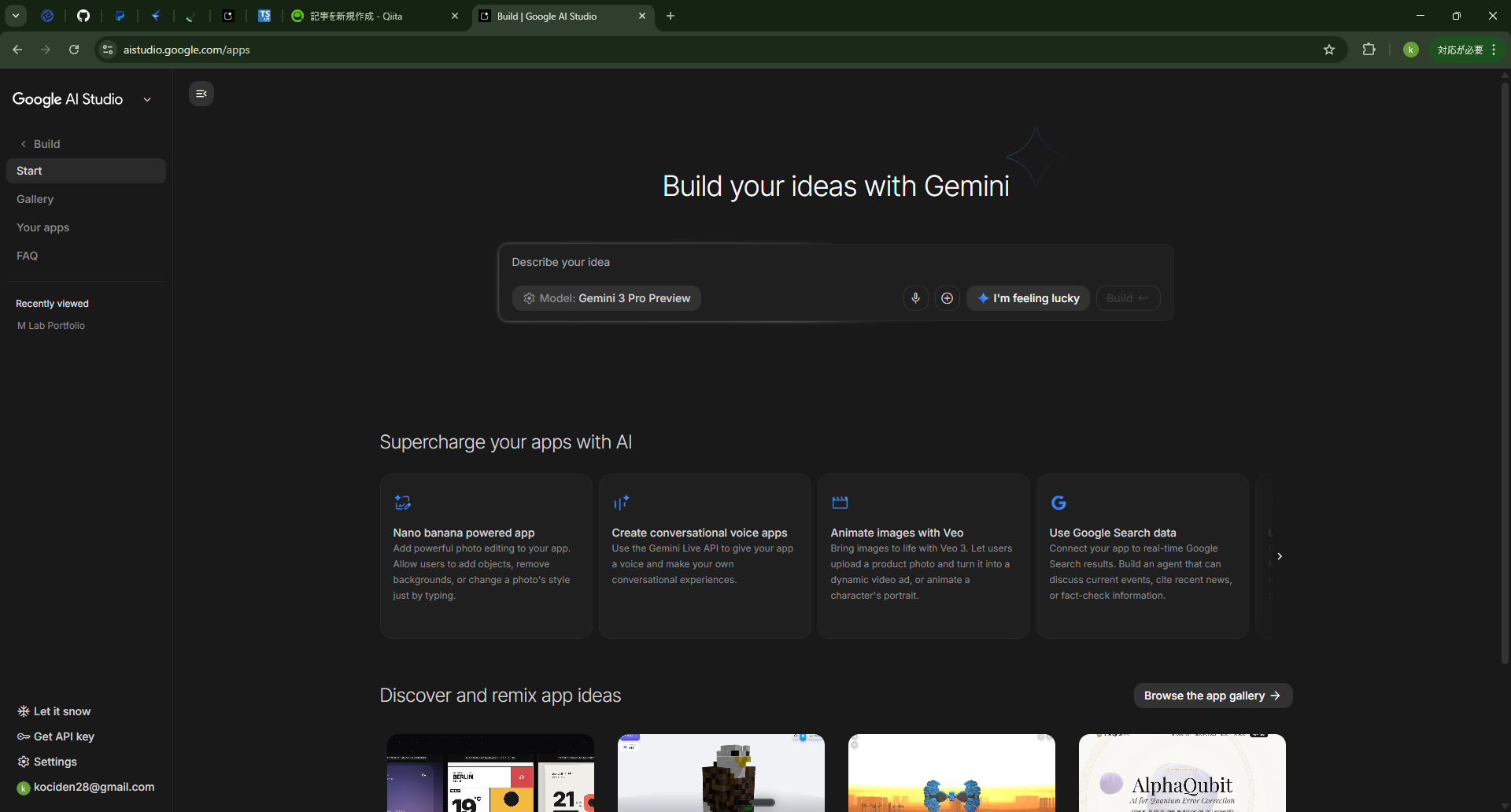1511x812 pixels.
Task: Open the AlphaQubit app thumbnail
Action: coord(1182,773)
